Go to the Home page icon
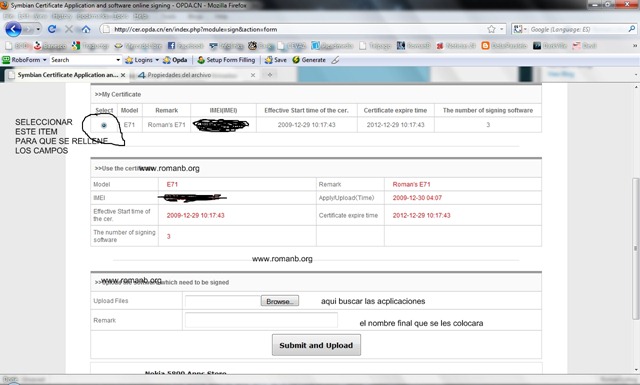Screen dimensions: 640x385 pyautogui.click(x=86, y=29)
